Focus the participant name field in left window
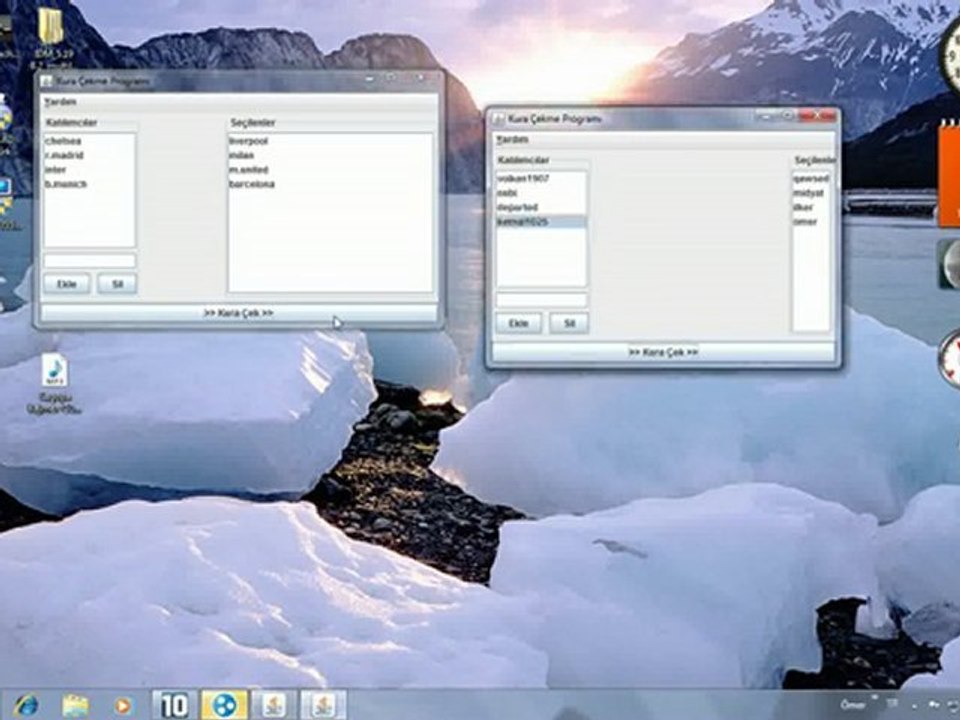The image size is (960, 720). point(89,261)
